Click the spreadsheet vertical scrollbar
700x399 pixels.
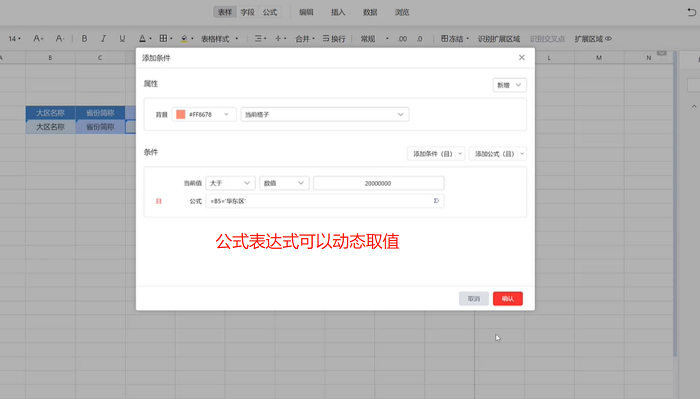point(675,204)
